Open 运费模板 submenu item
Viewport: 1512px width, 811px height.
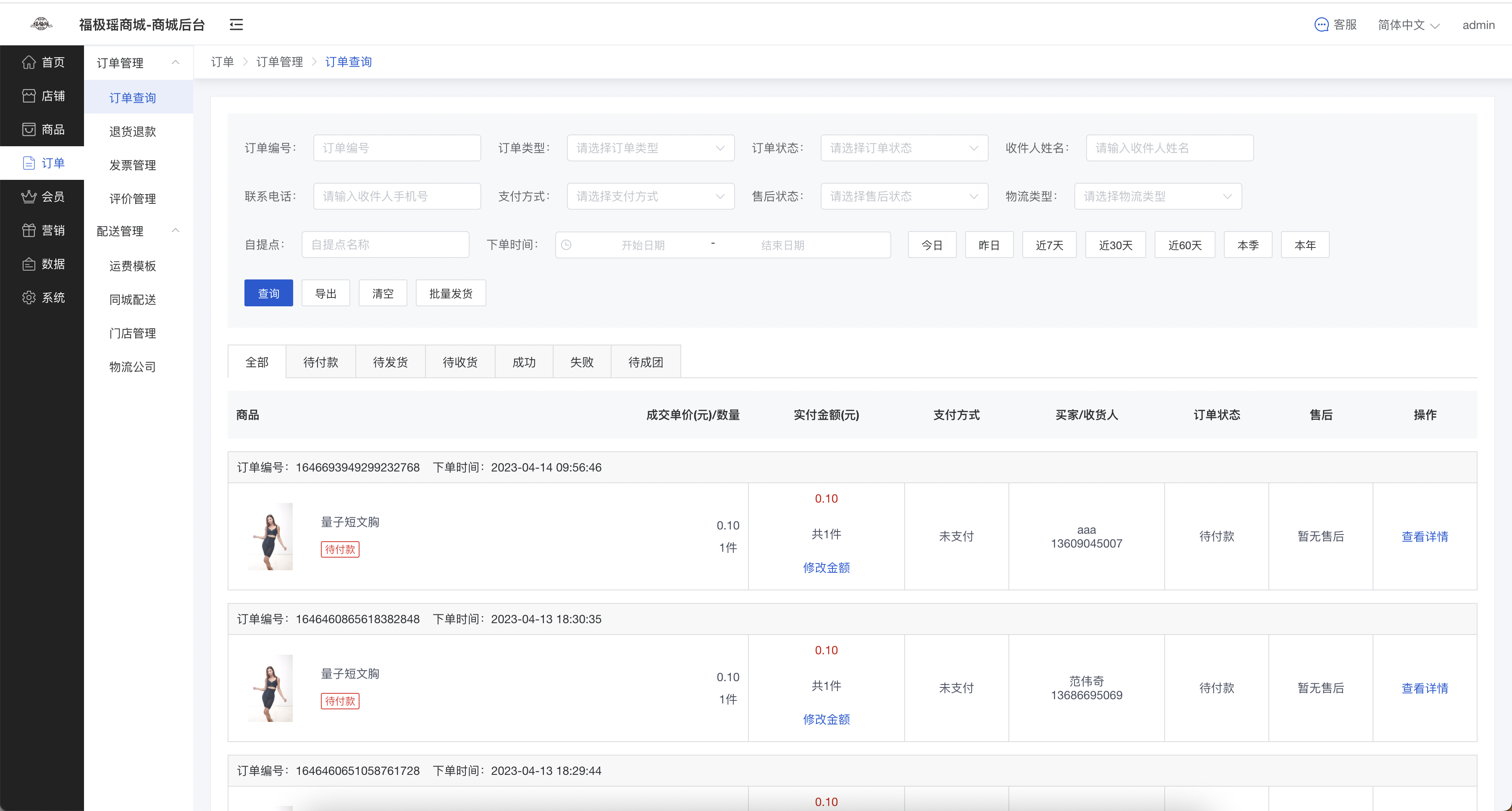(139, 266)
